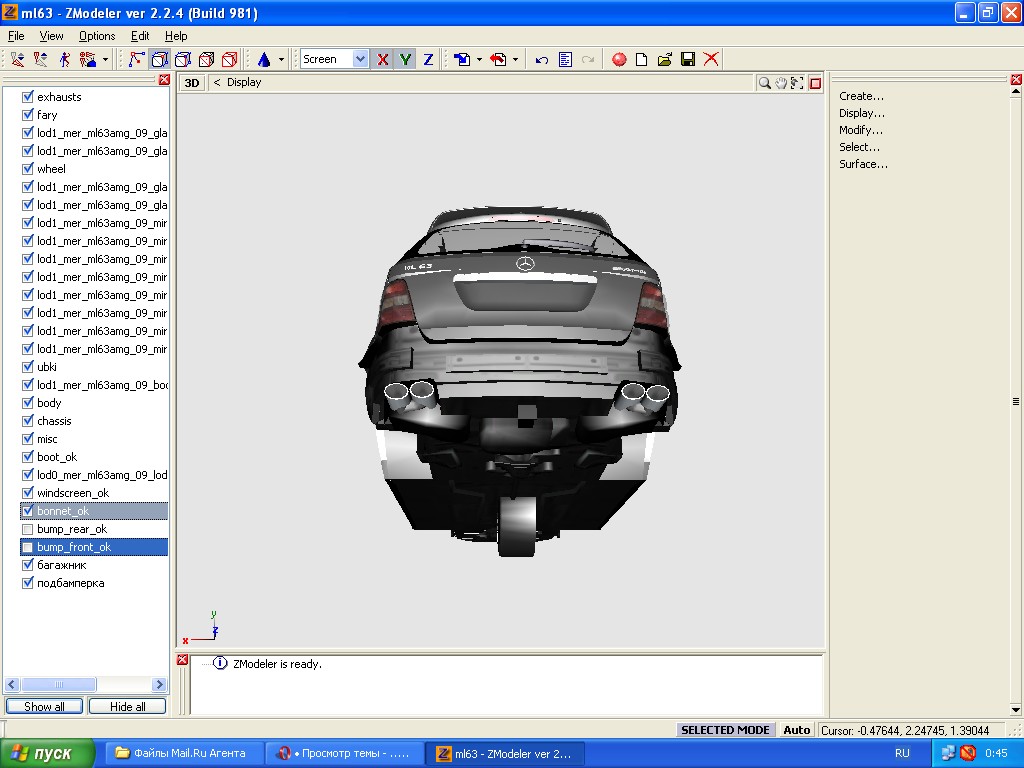Click the viewport maximize red square icon
1024x768 pixels.
(815, 83)
